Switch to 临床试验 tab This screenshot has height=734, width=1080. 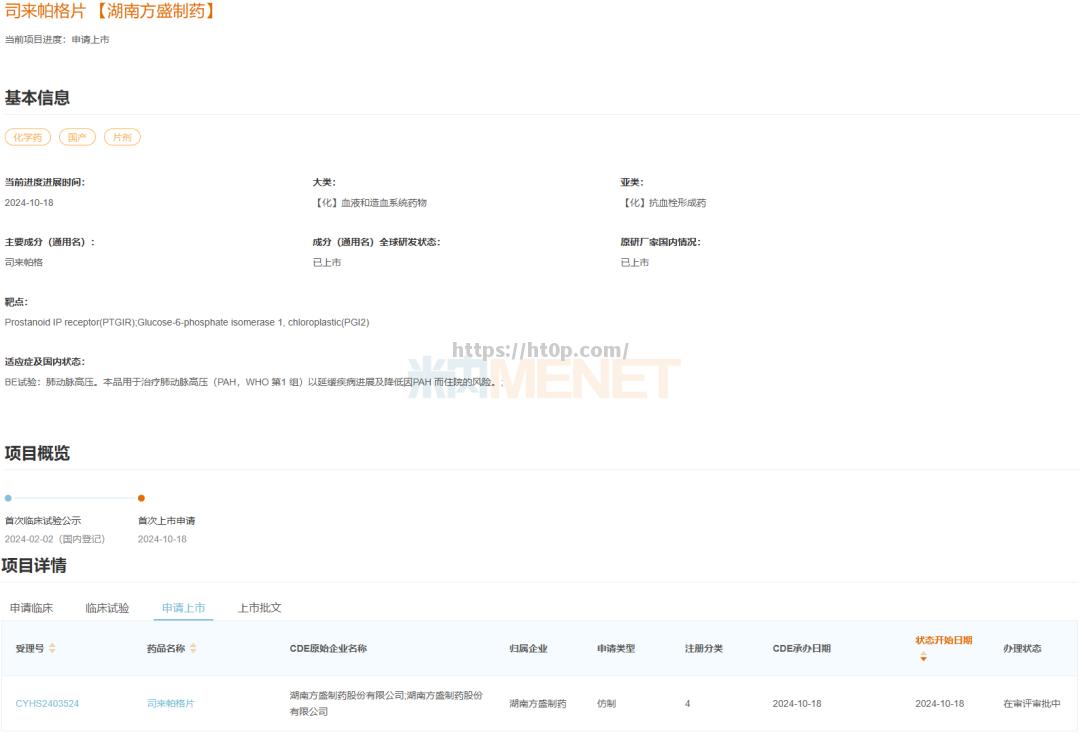(107, 608)
